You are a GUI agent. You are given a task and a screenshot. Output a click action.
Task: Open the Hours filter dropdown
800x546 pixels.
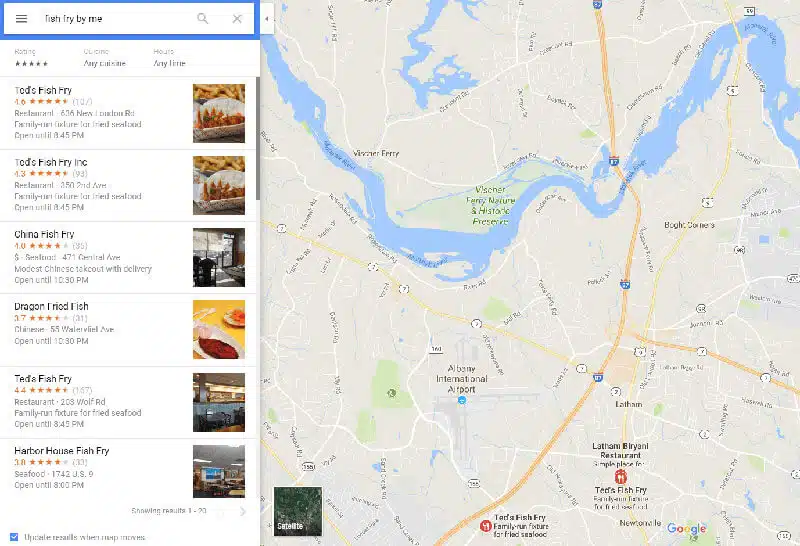tap(169, 58)
